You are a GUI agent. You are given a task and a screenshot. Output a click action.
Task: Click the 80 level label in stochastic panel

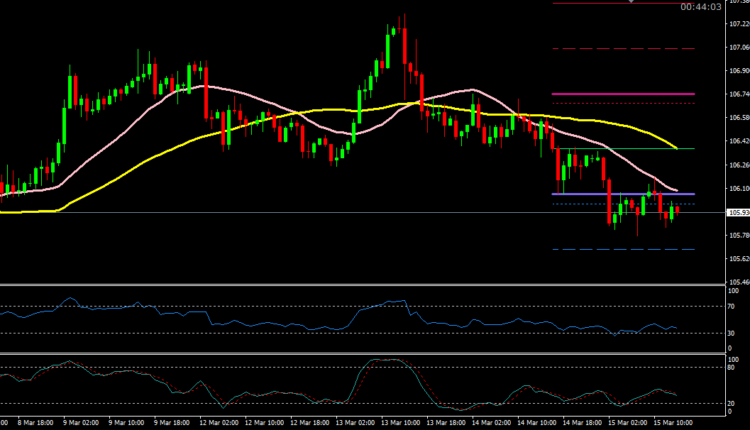tap(733, 368)
